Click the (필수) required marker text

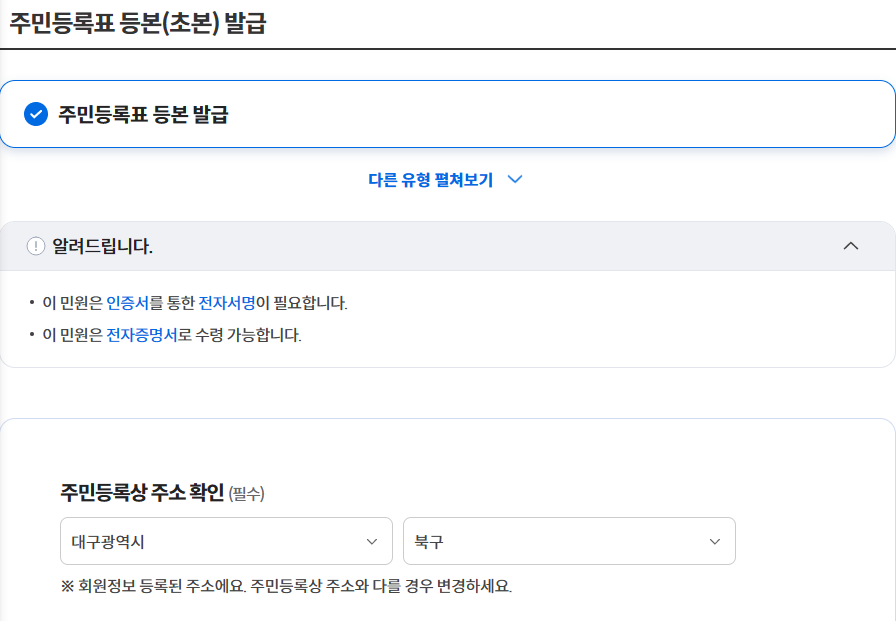click(x=246, y=494)
